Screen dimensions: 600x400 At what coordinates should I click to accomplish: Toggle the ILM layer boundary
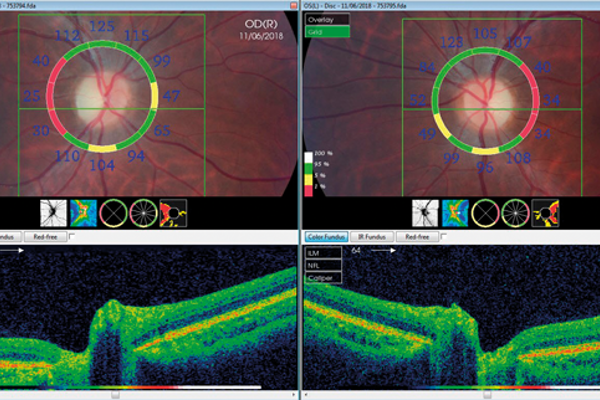[323, 255]
